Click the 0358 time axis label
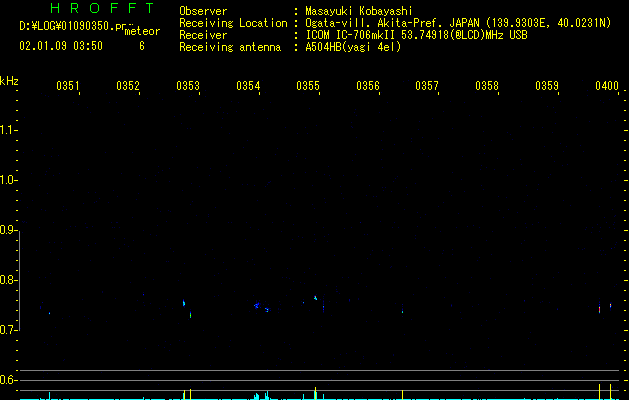The image size is (629, 400). [487, 86]
